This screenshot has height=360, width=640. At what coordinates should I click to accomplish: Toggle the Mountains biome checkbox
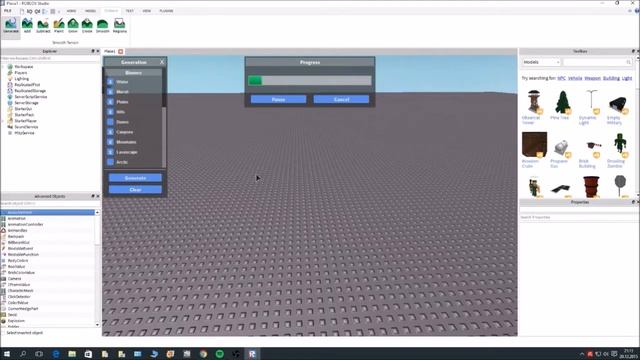point(110,142)
